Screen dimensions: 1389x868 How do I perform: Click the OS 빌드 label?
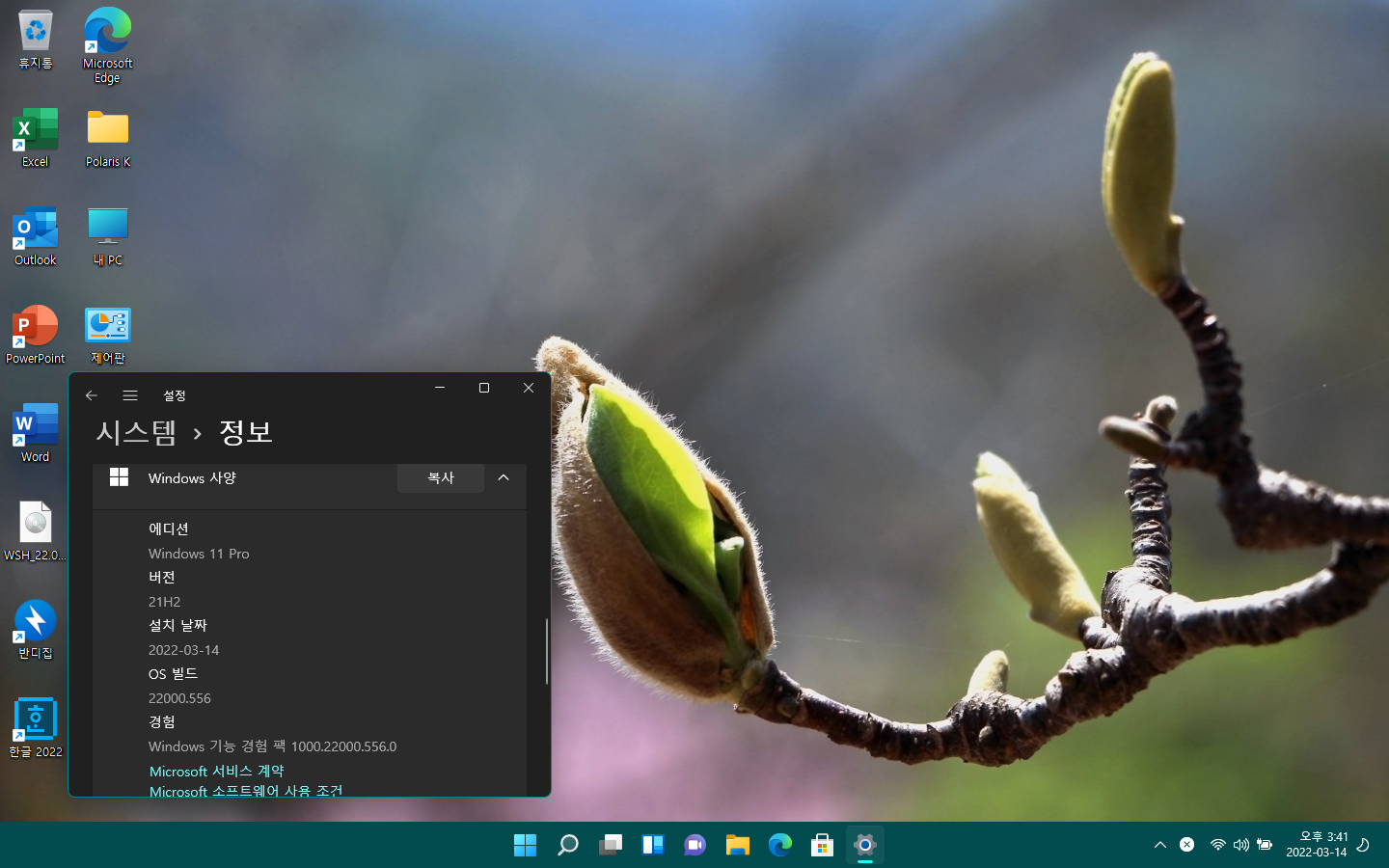coord(174,673)
